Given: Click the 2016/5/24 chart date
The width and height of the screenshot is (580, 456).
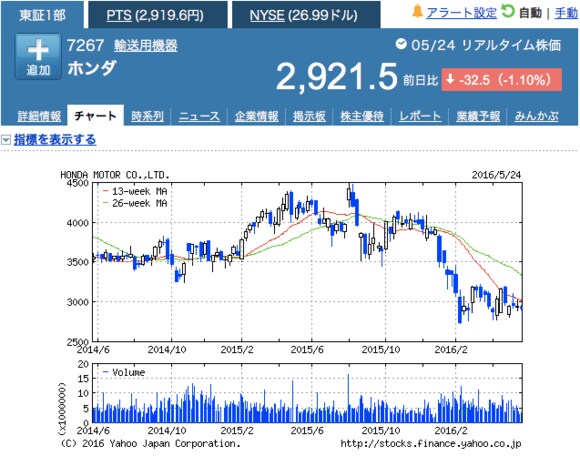Looking at the screenshot, I should pyautogui.click(x=496, y=175).
